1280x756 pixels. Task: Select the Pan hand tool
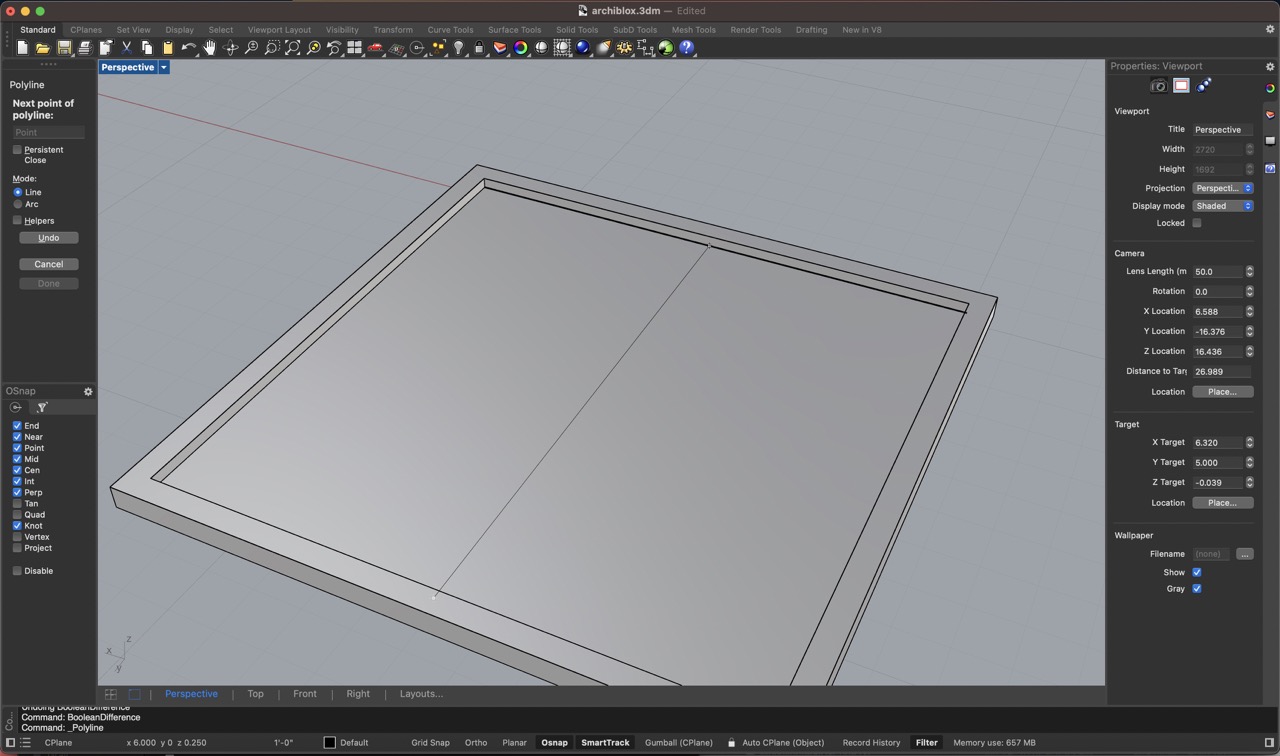pyautogui.click(x=210, y=48)
